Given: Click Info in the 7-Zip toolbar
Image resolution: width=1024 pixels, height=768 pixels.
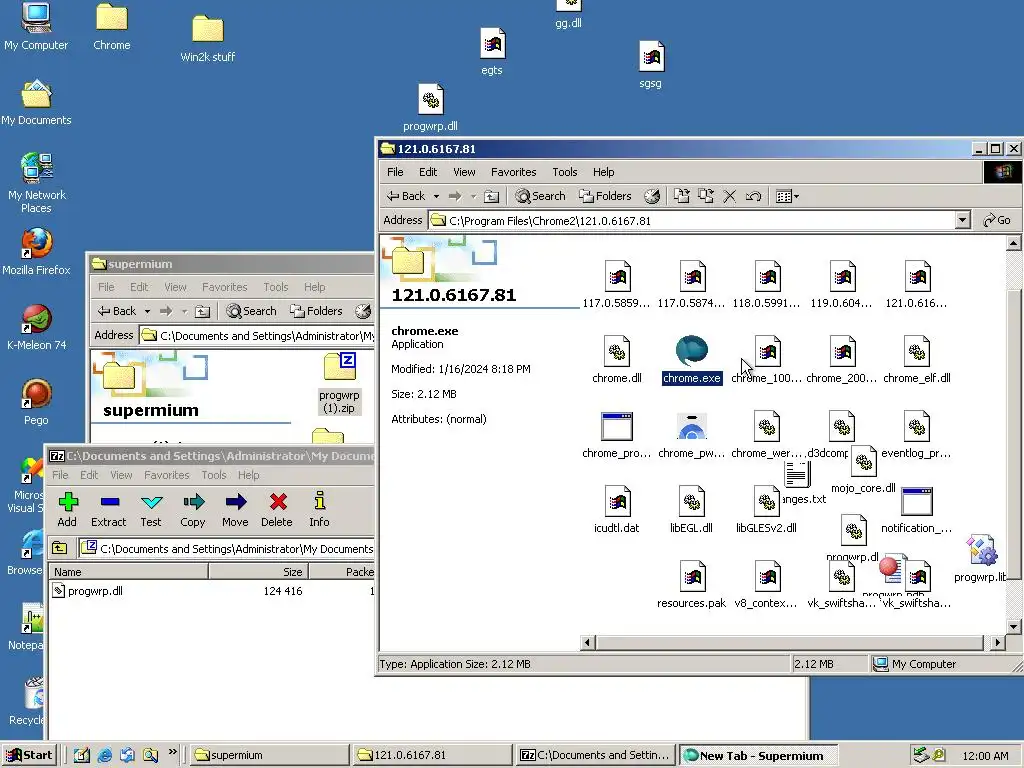Looking at the screenshot, I should pyautogui.click(x=319, y=509).
